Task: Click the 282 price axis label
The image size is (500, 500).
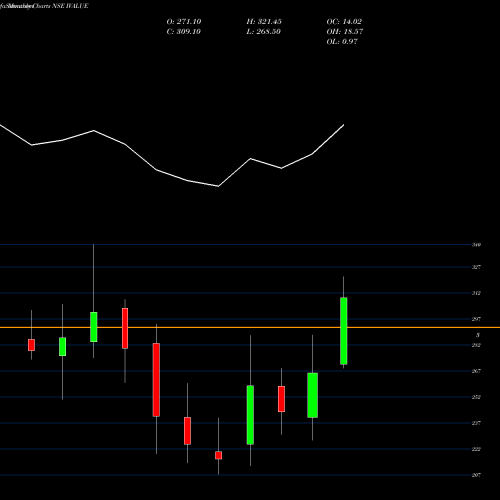Action: [x=476, y=345]
